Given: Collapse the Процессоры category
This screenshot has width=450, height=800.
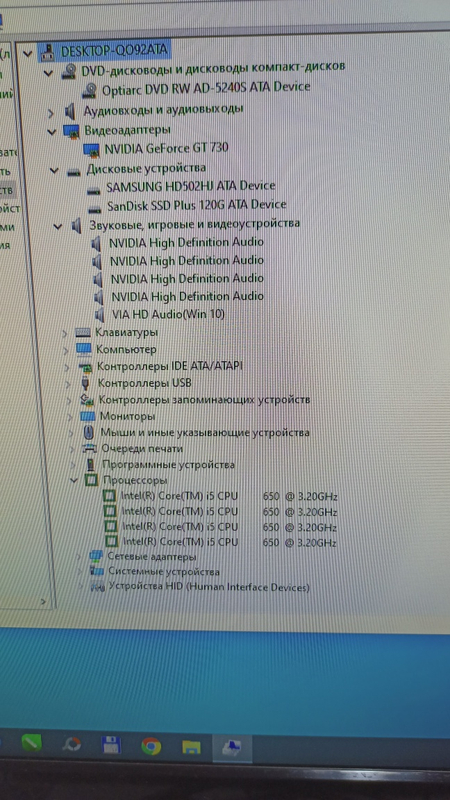Looking at the screenshot, I should point(74,480).
